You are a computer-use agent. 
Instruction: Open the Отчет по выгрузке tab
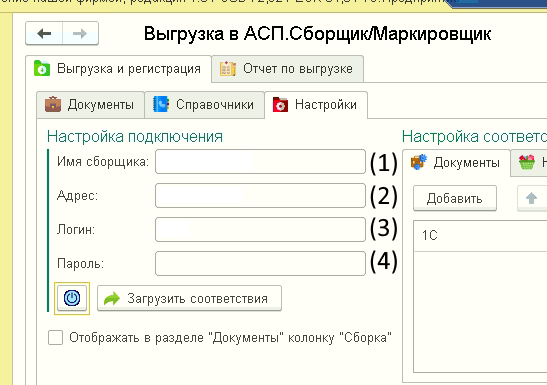point(287,69)
